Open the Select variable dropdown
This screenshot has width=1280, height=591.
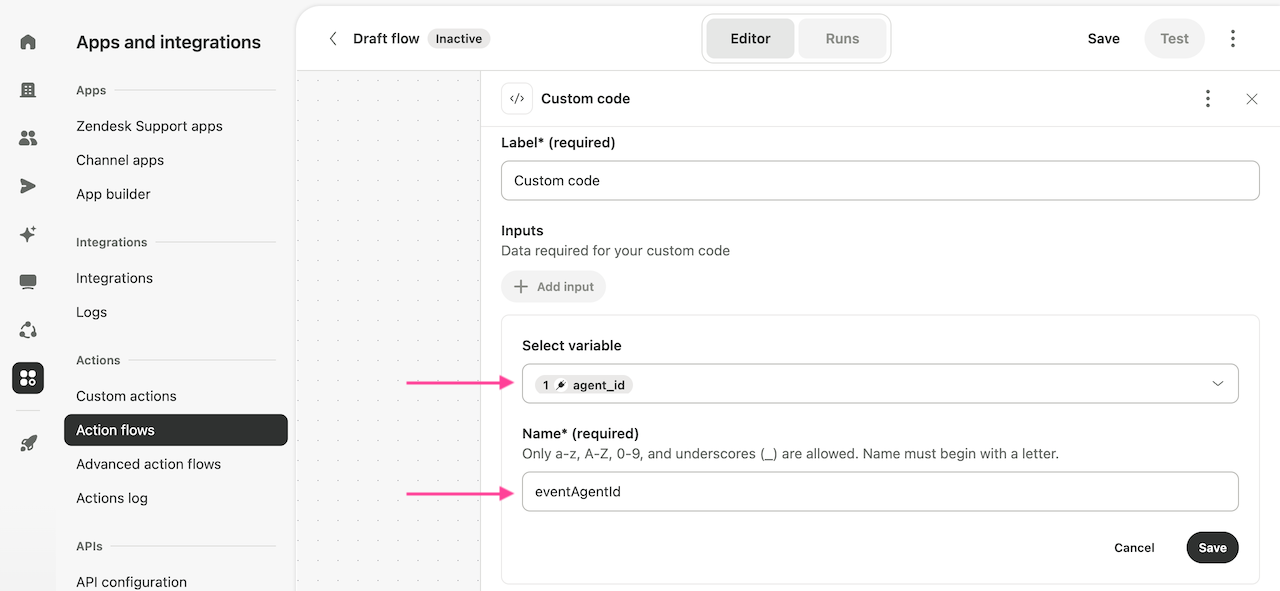880,384
